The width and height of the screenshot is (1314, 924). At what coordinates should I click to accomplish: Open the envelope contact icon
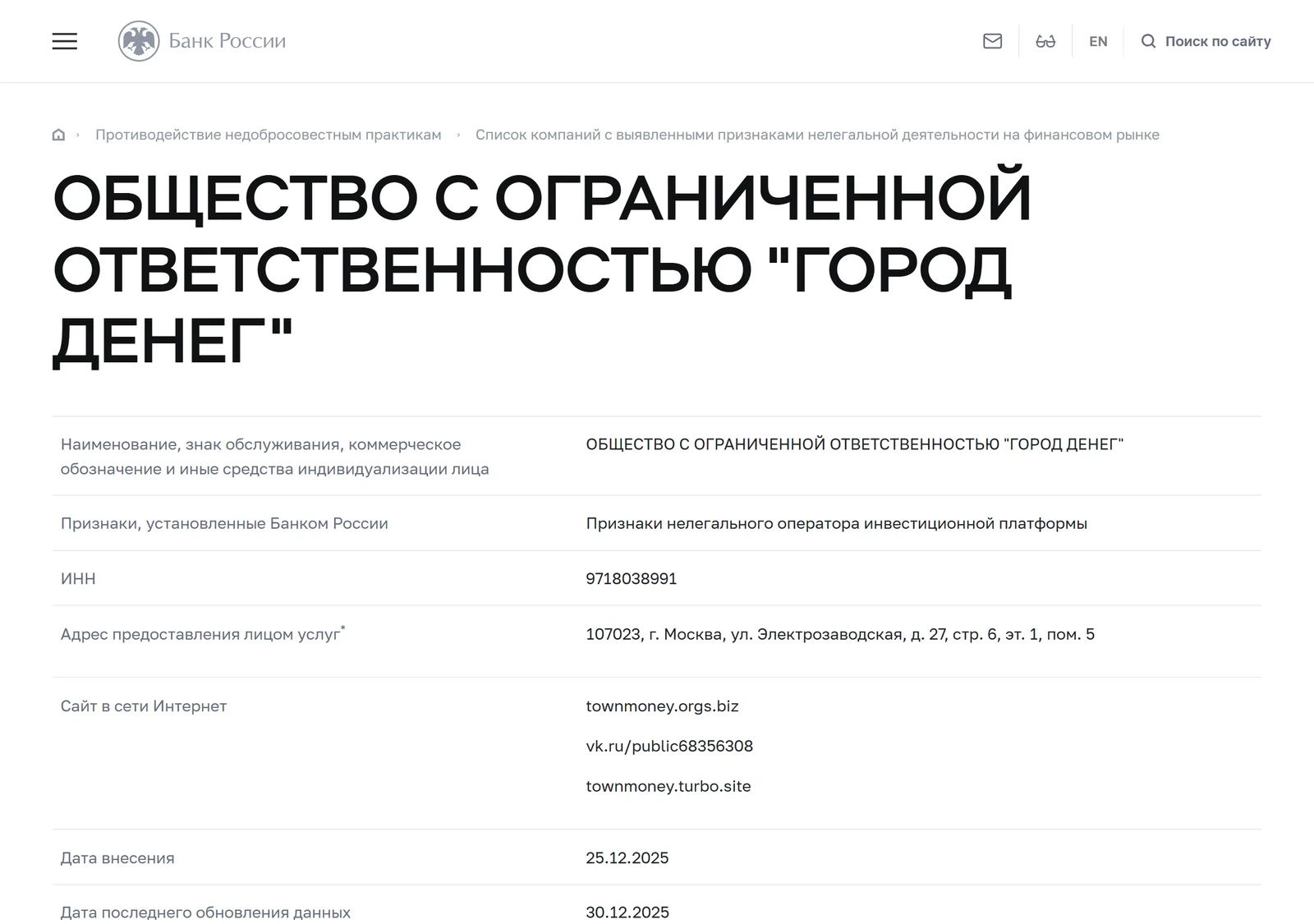[x=992, y=41]
